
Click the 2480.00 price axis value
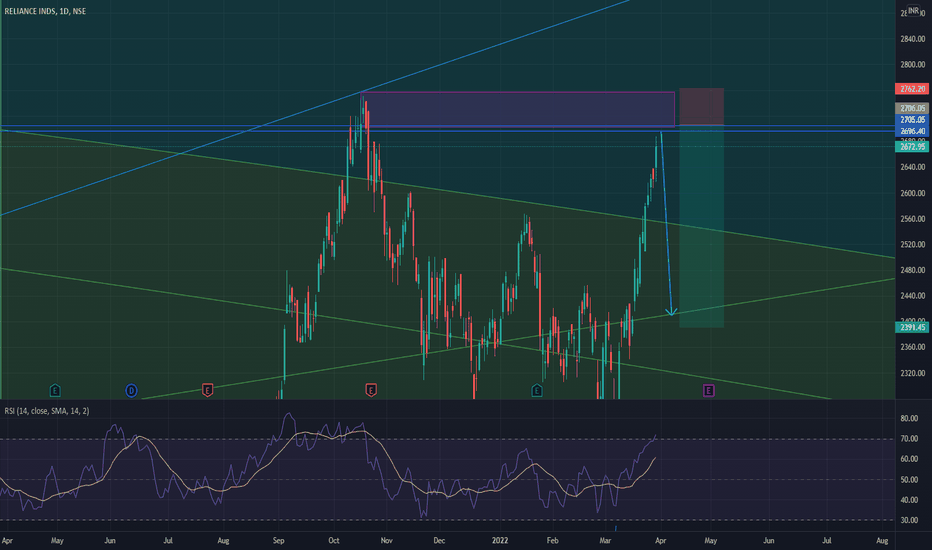coord(912,270)
